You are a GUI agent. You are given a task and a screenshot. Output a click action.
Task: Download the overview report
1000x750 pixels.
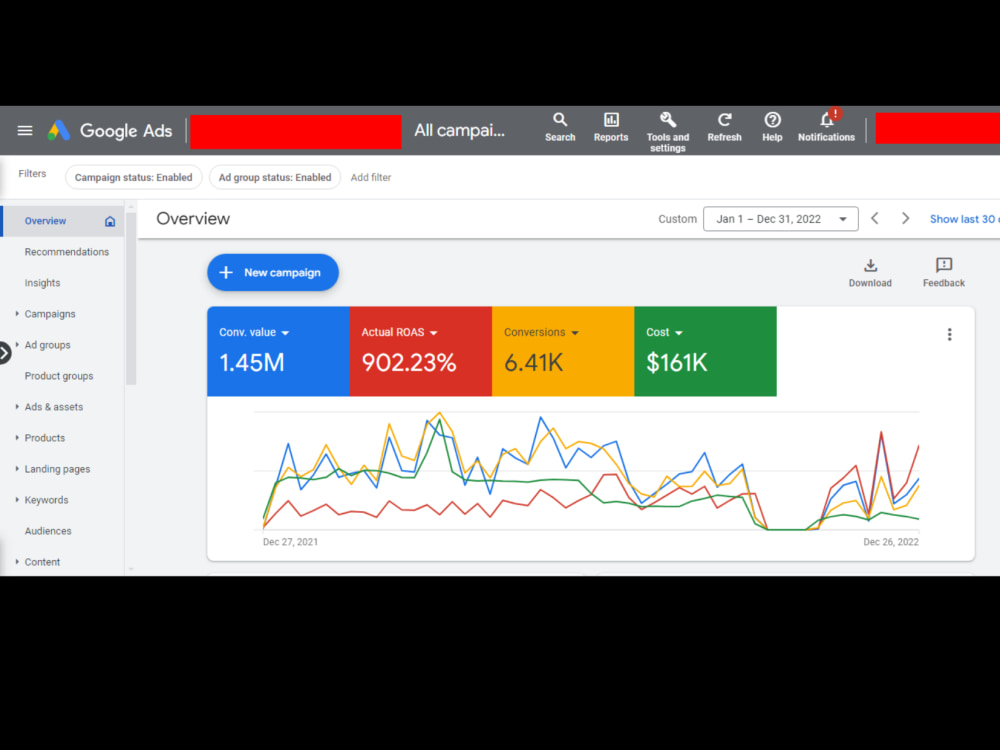tap(870, 273)
